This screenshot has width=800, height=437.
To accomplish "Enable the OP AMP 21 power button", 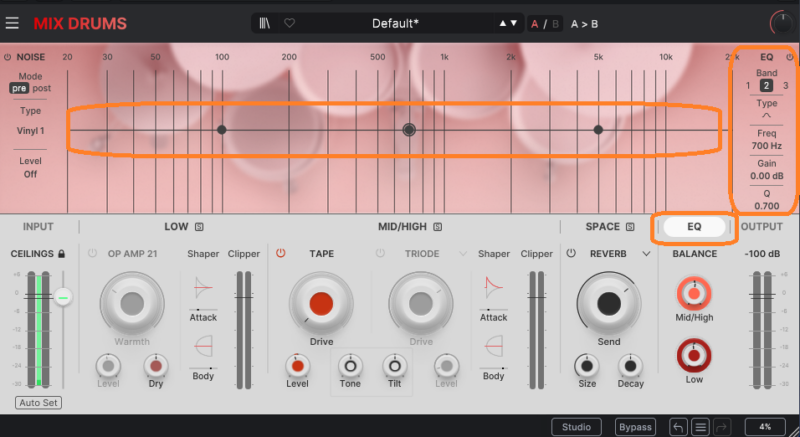I will click(93, 254).
